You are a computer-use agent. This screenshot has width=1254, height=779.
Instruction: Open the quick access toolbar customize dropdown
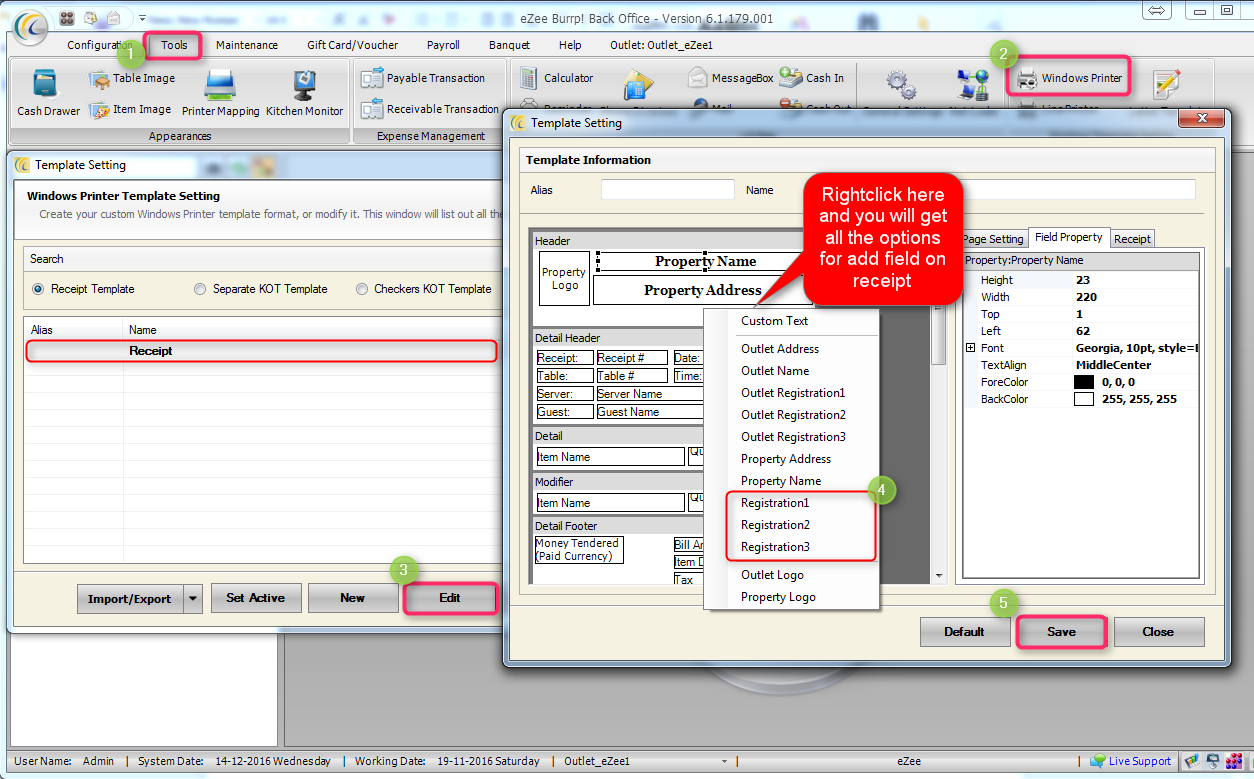(x=142, y=18)
